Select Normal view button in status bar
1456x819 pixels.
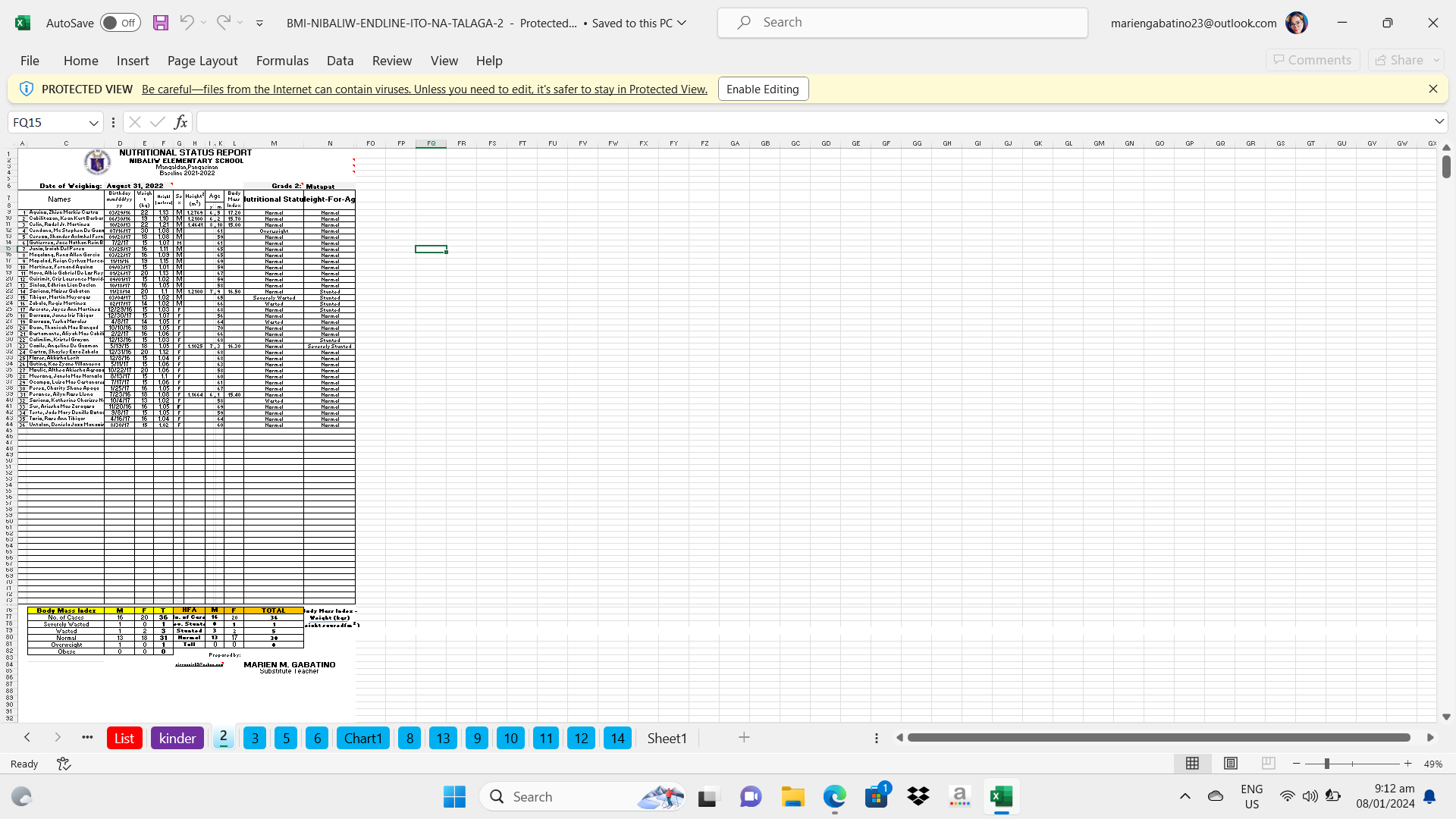[x=1192, y=764]
